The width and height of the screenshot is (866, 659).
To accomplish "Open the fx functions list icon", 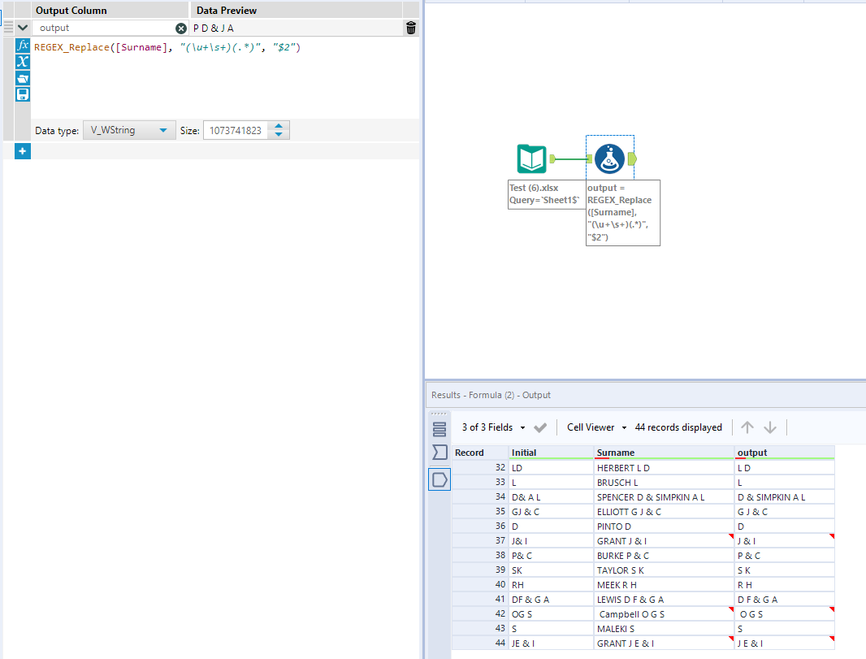I will pos(23,46).
